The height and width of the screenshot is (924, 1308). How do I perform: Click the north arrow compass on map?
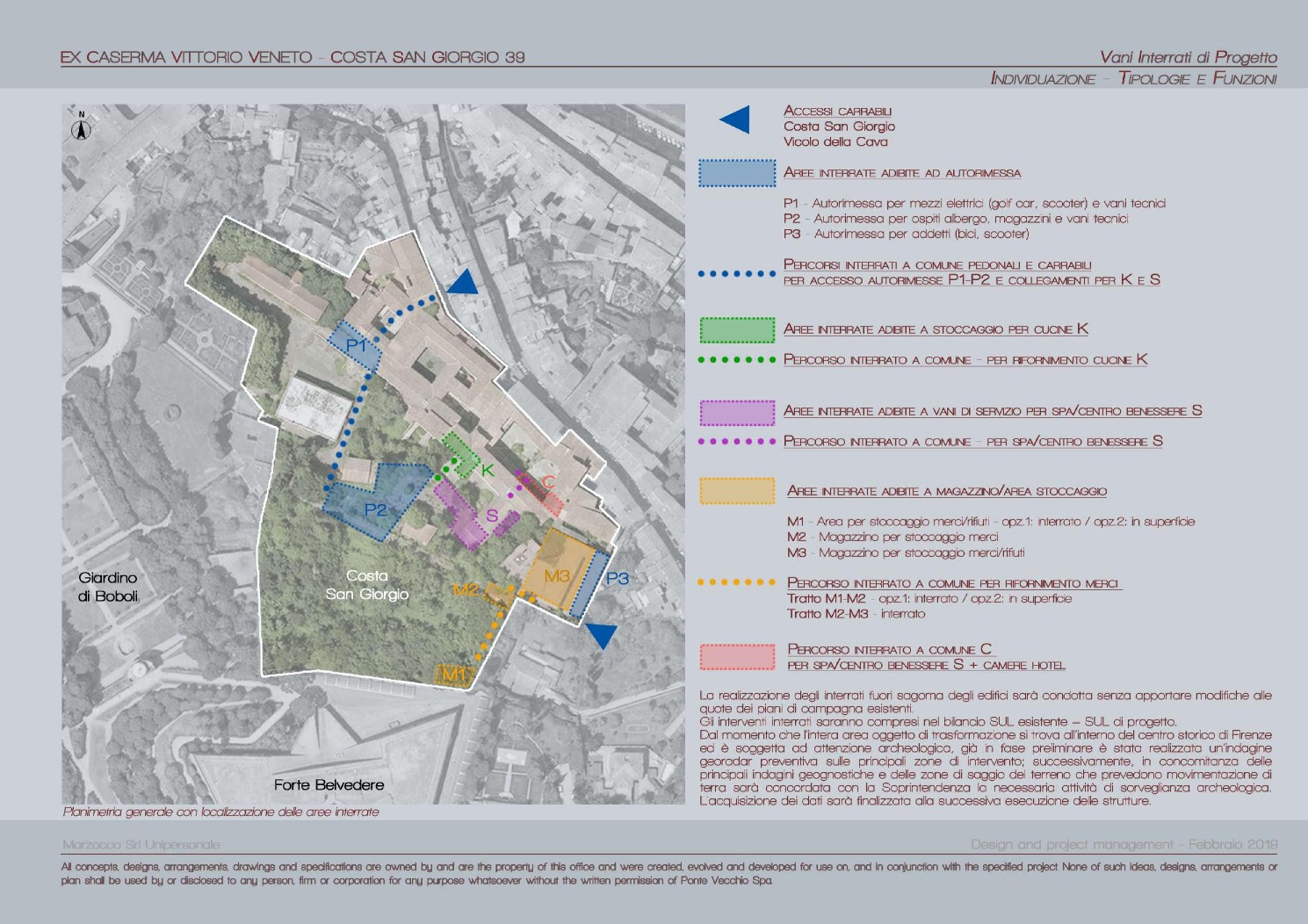pyautogui.click(x=82, y=128)
